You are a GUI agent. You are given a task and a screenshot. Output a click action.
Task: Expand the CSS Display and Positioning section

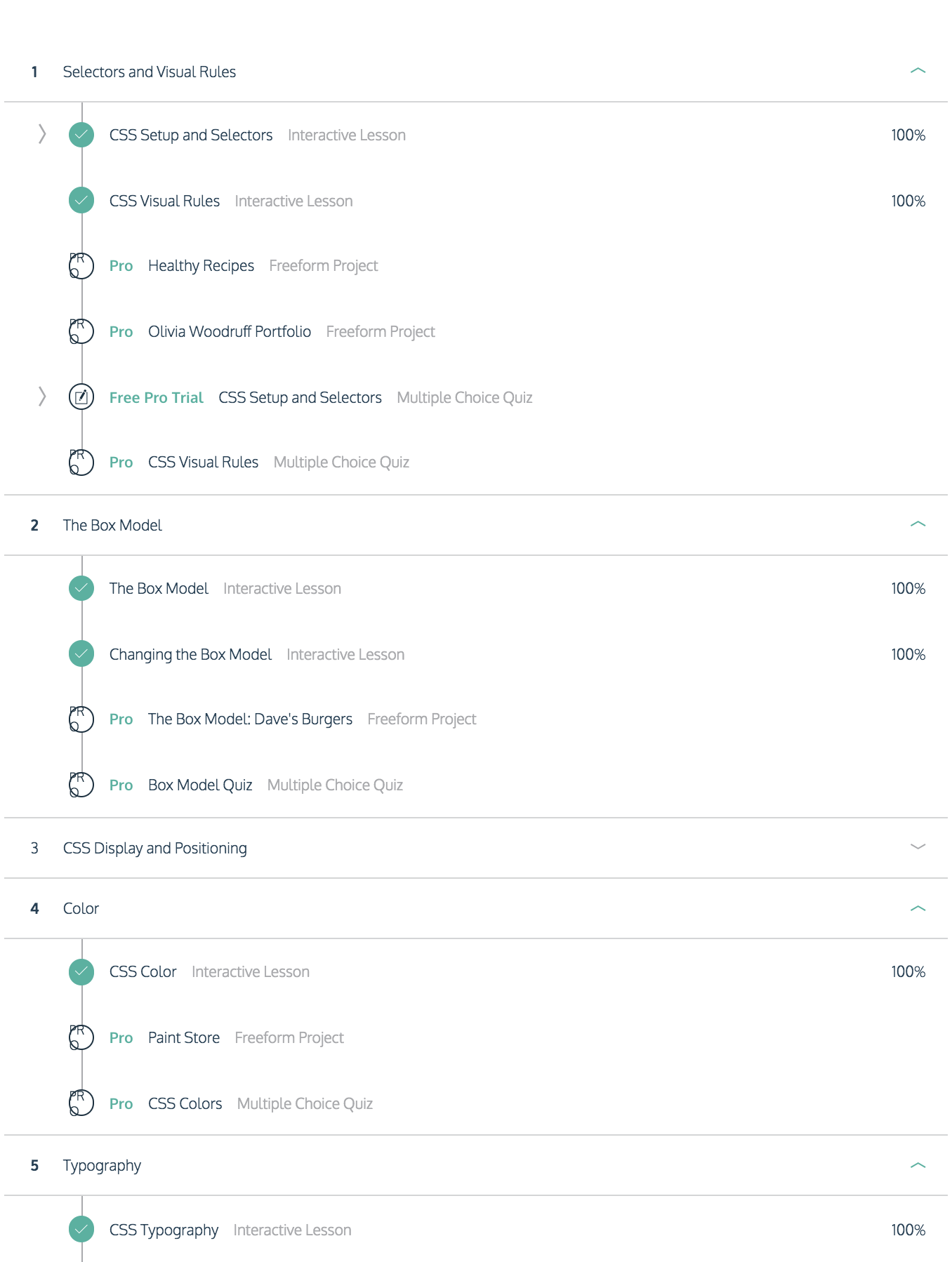pyautogui.click(x=918, y=847)
